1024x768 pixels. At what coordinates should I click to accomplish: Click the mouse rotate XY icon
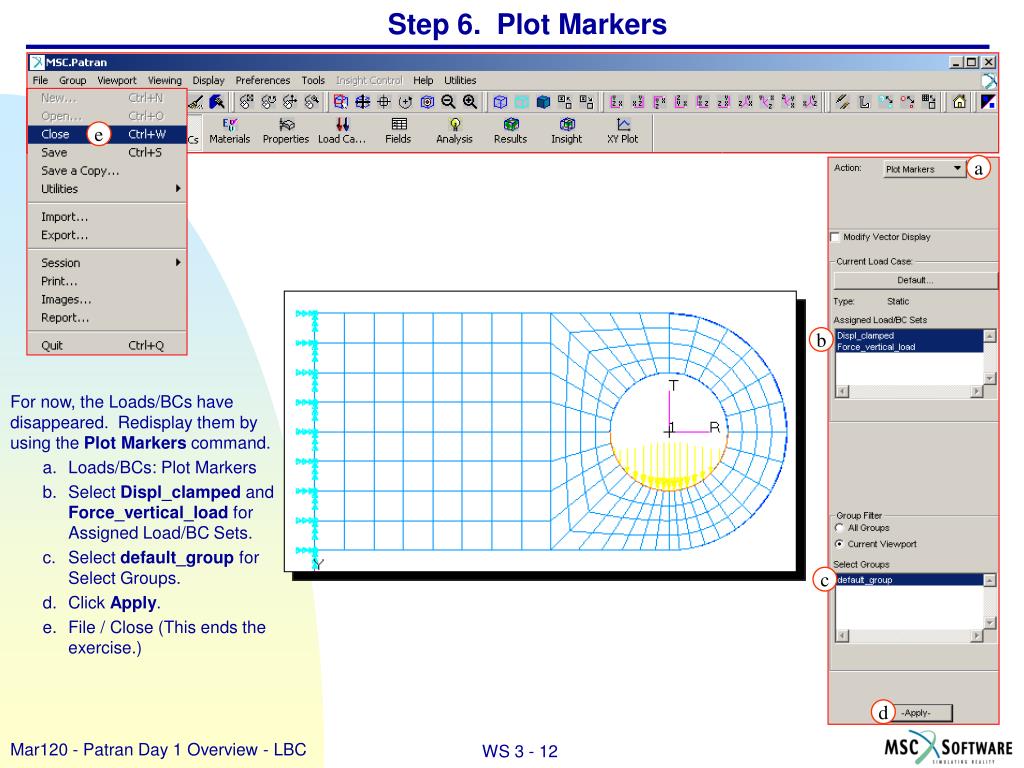pos(246,102)
